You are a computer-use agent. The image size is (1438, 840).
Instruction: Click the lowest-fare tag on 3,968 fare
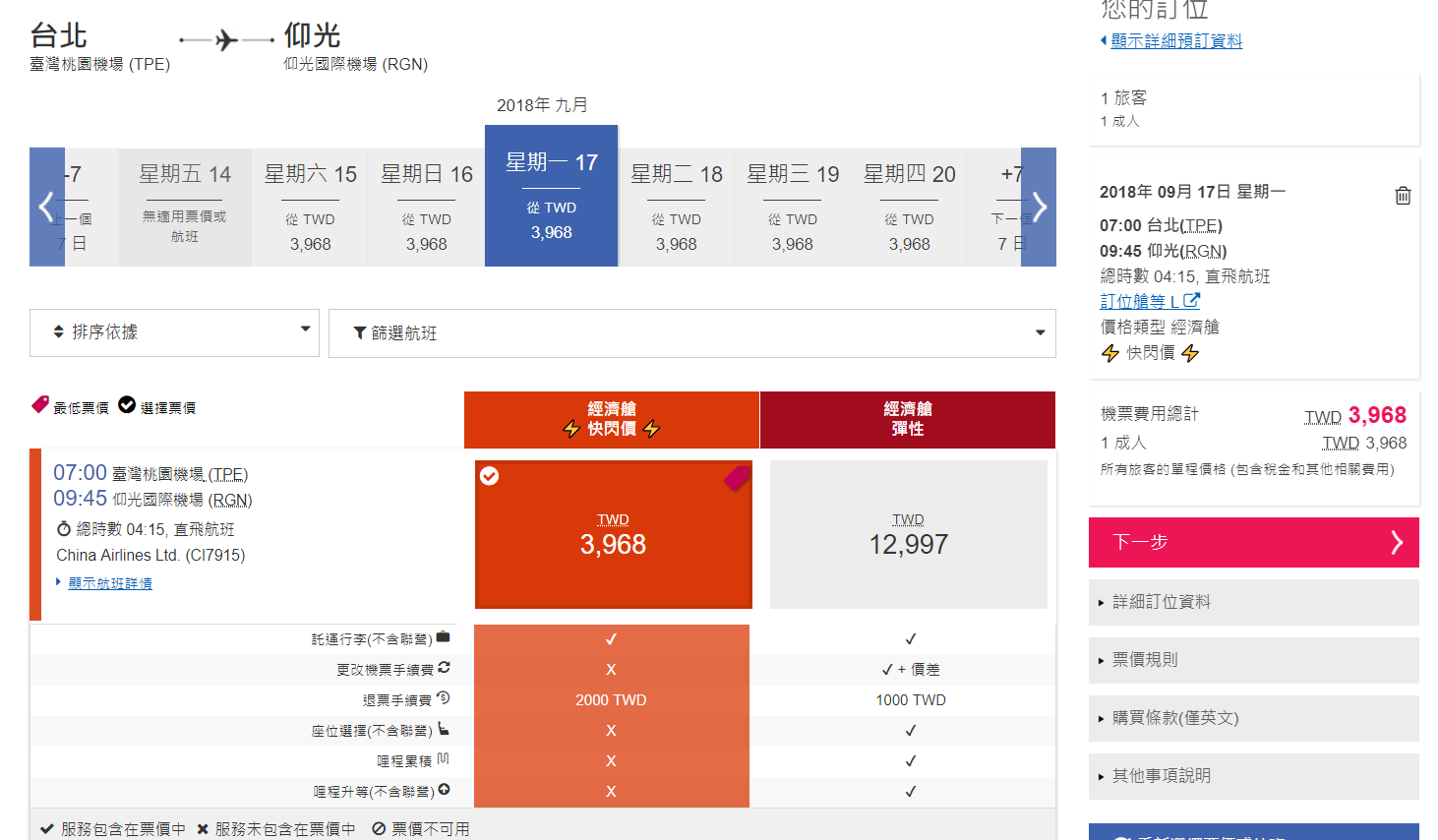(x=738, y=478)
